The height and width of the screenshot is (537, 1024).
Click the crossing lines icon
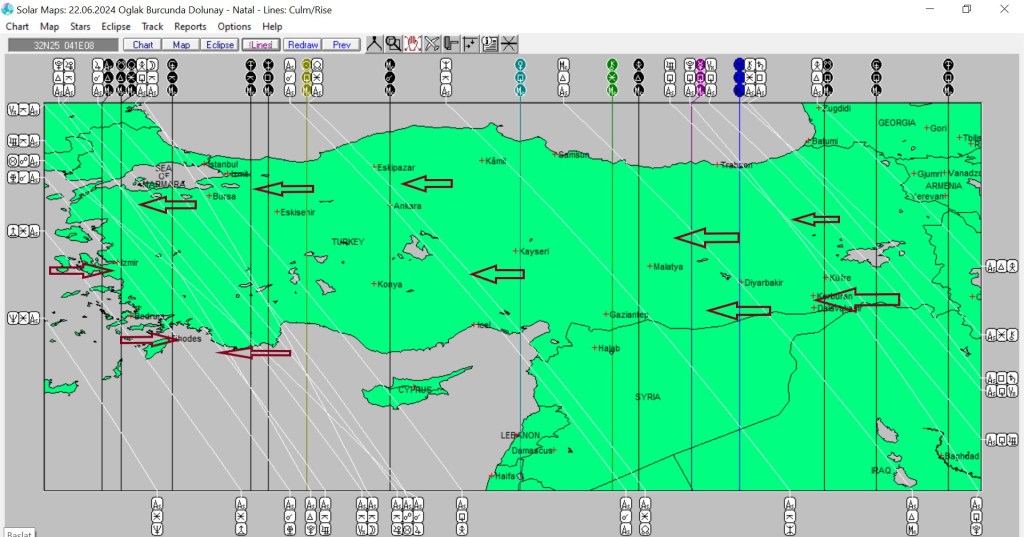pos(509,44)
